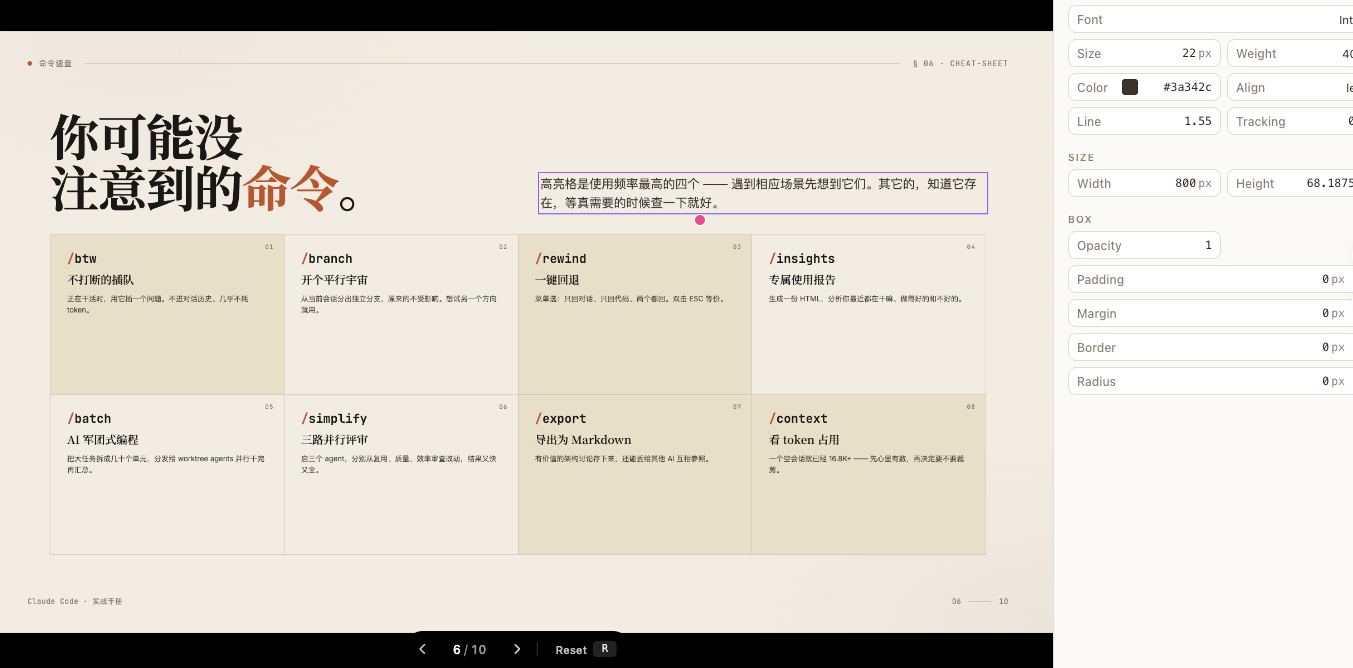
Task: Click the § 06 · CHEAT-SHEET header label
Action: point(960,63)
